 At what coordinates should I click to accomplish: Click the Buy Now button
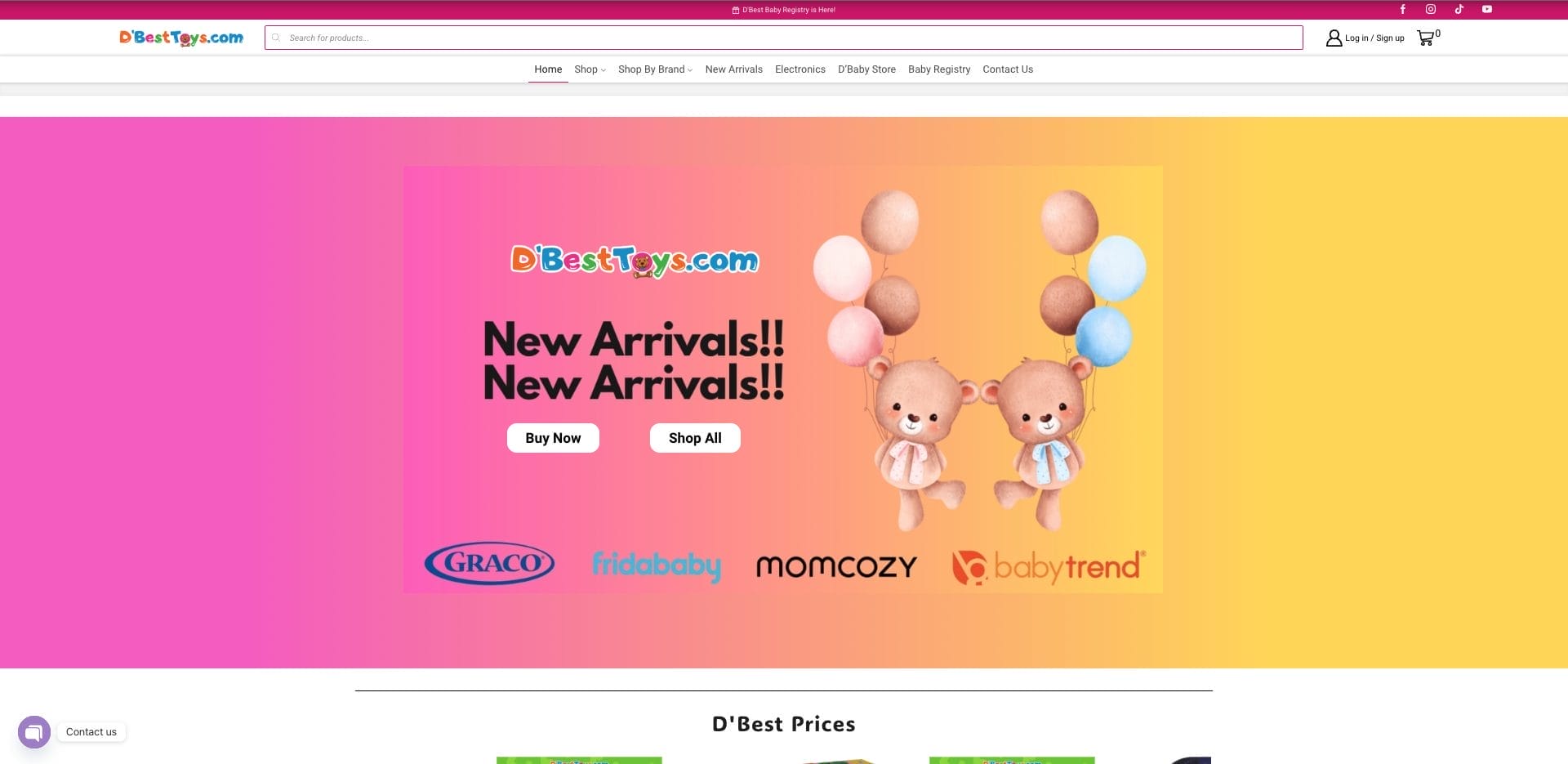coord(553,438)
